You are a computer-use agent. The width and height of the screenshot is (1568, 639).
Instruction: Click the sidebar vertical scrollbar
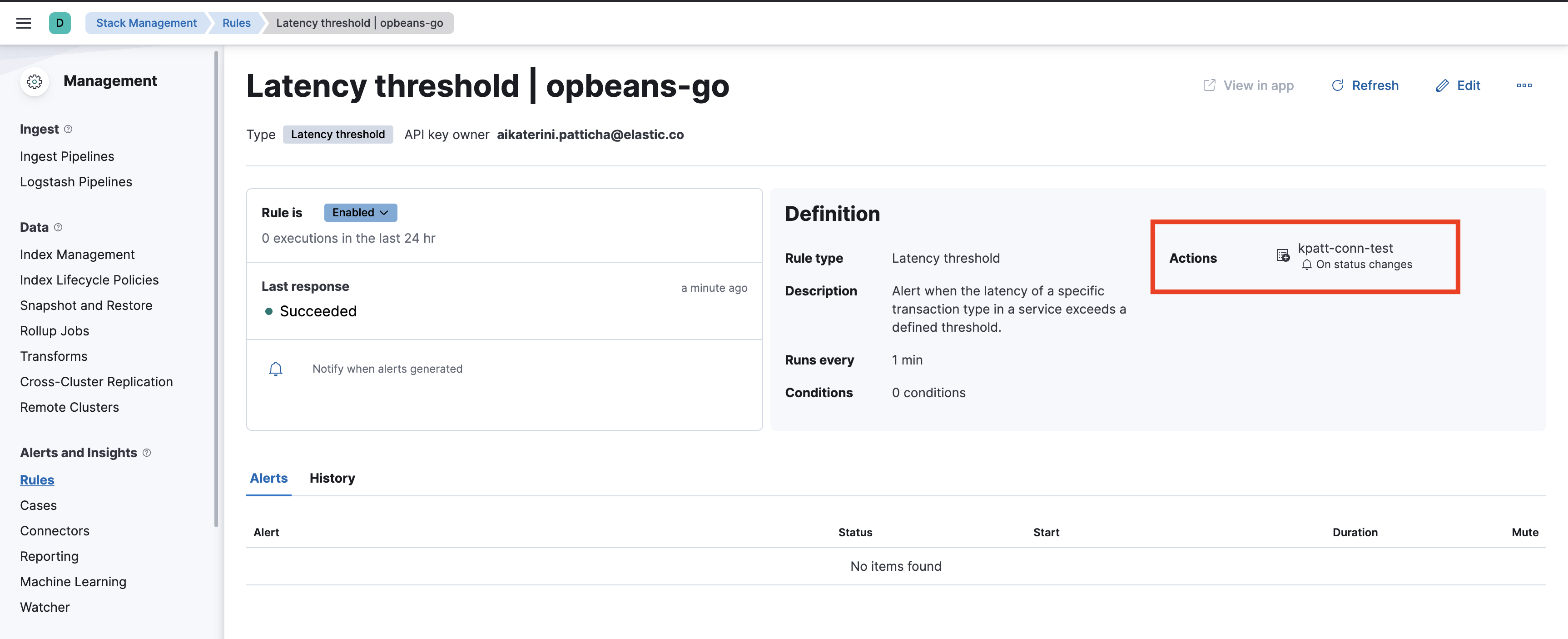coord(216,289)
